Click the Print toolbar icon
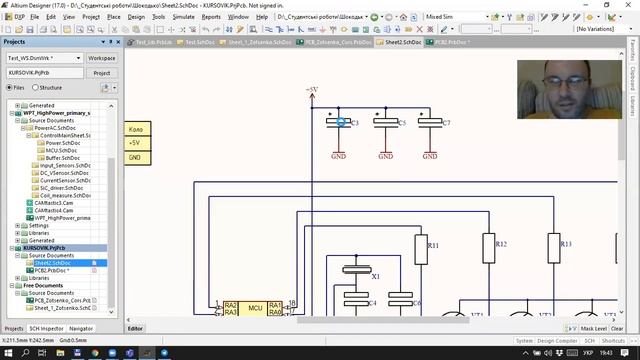Viewport: 640px width, 360px height. coord(43,30)
